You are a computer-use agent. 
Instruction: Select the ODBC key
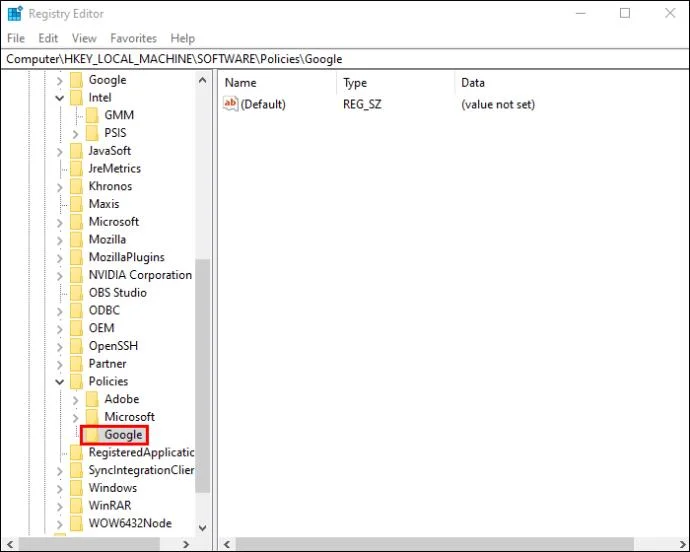[104, 310]
